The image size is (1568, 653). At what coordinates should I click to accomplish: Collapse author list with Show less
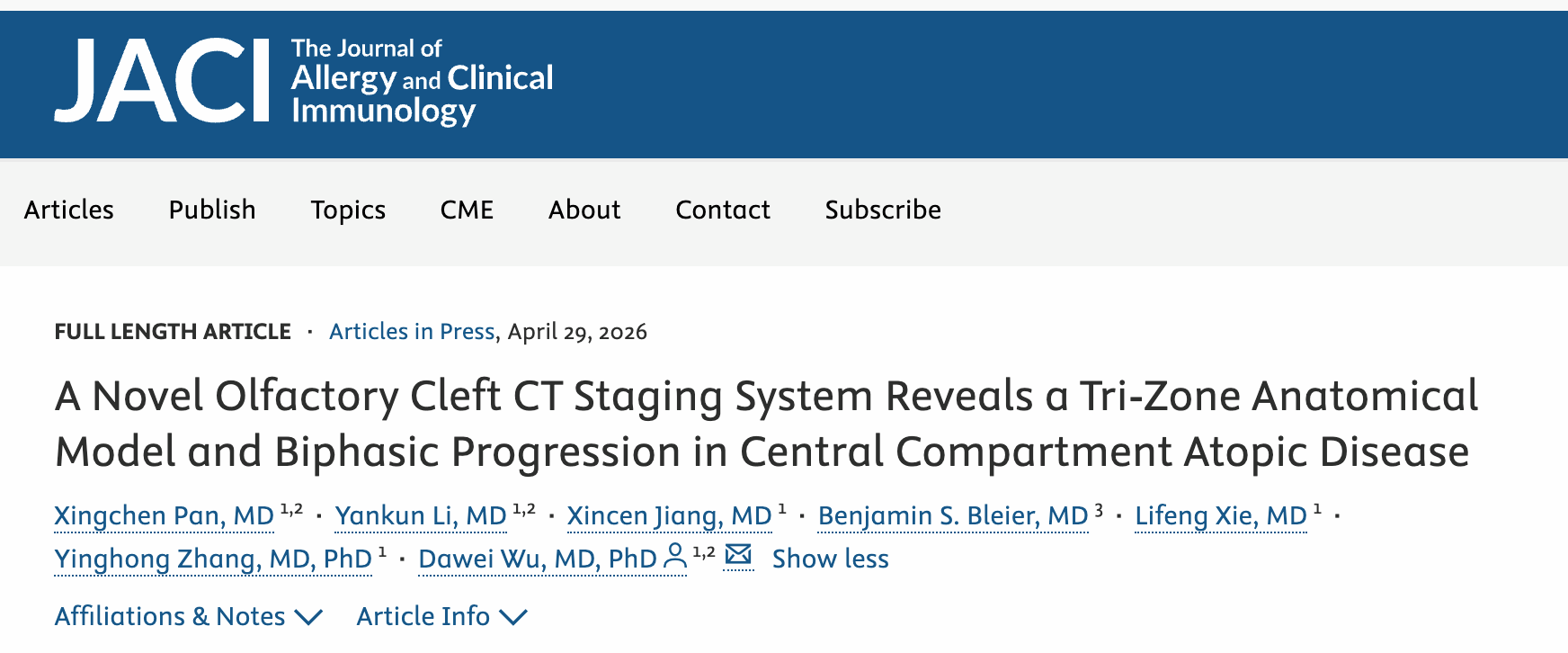click(x=830, y=559)
